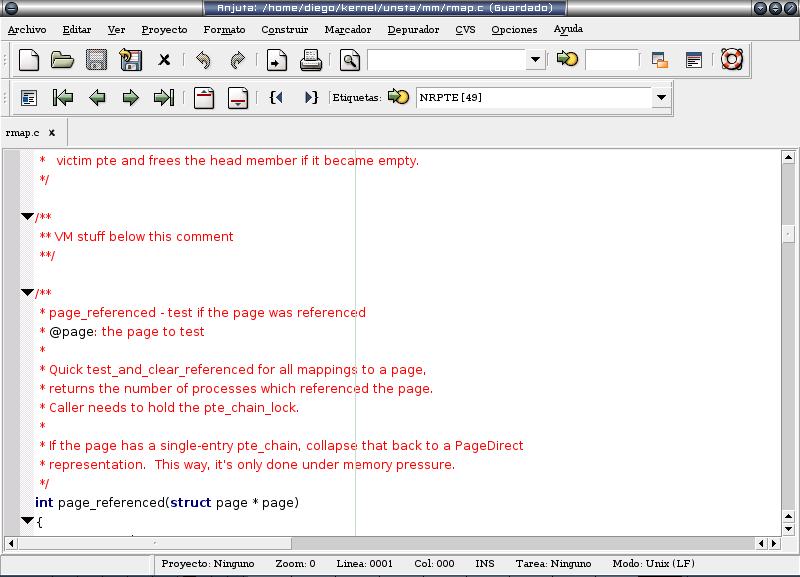Click the search text input field

tap(446, 60)
